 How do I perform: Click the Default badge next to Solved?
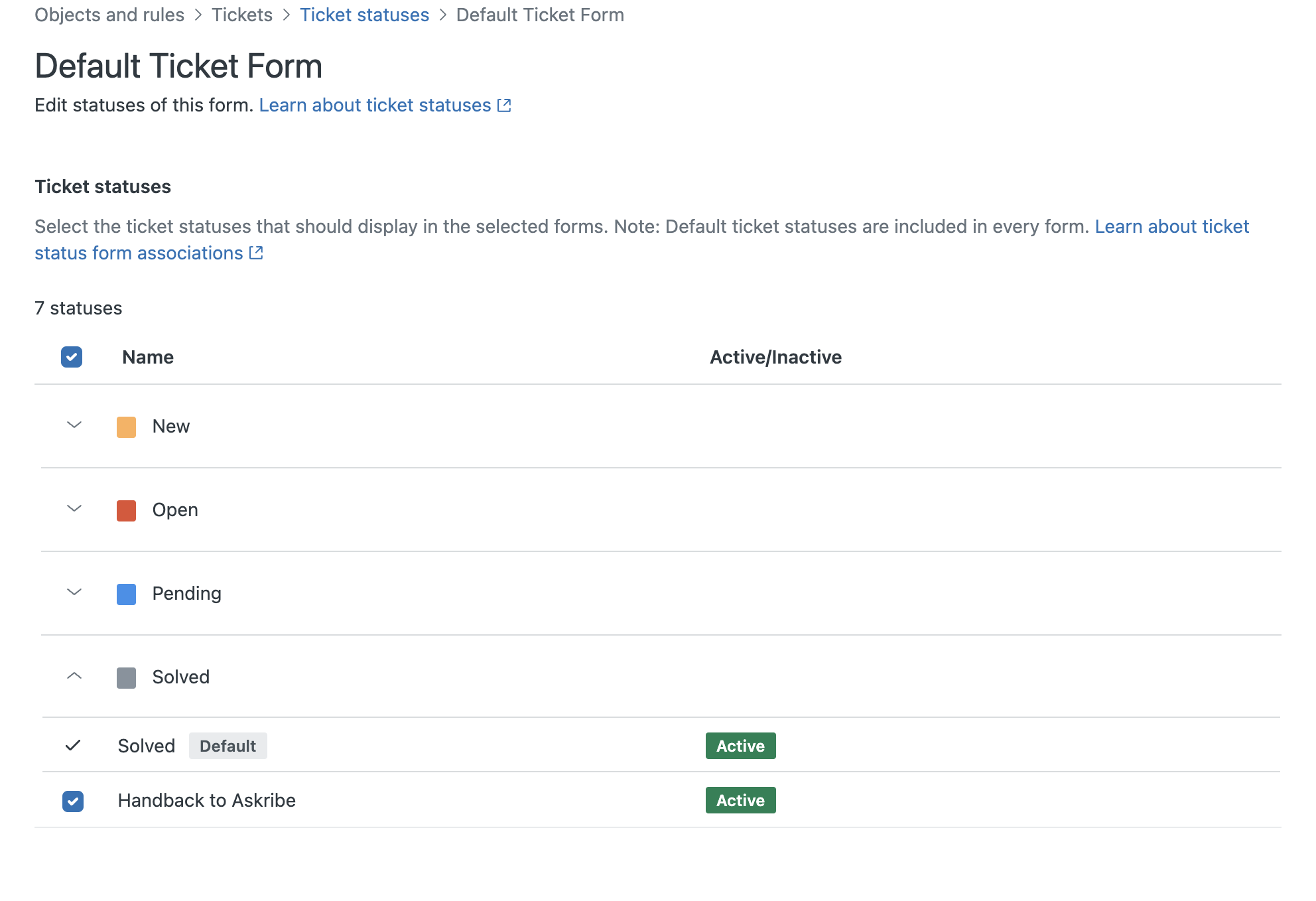click(x=228, y=746)
